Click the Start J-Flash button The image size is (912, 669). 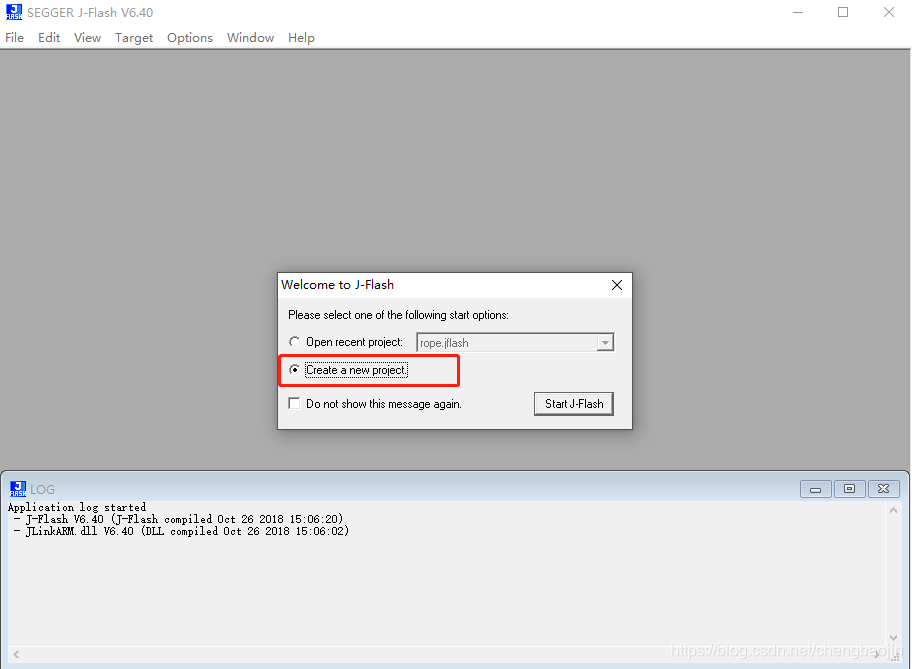[573, 404]
